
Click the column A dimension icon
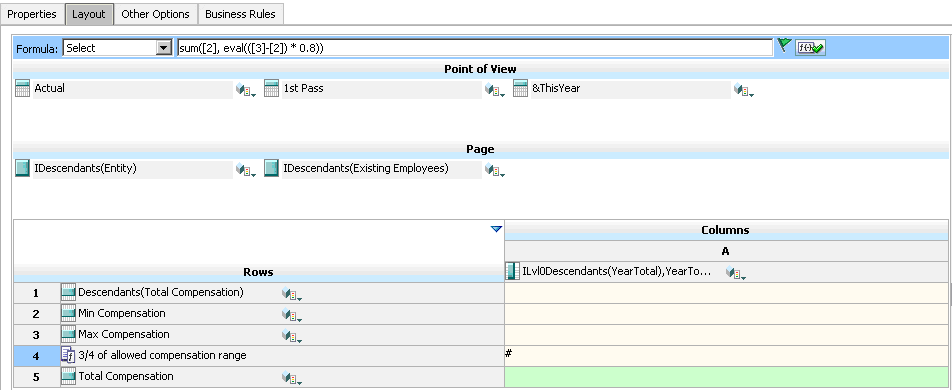click(513, 271)
